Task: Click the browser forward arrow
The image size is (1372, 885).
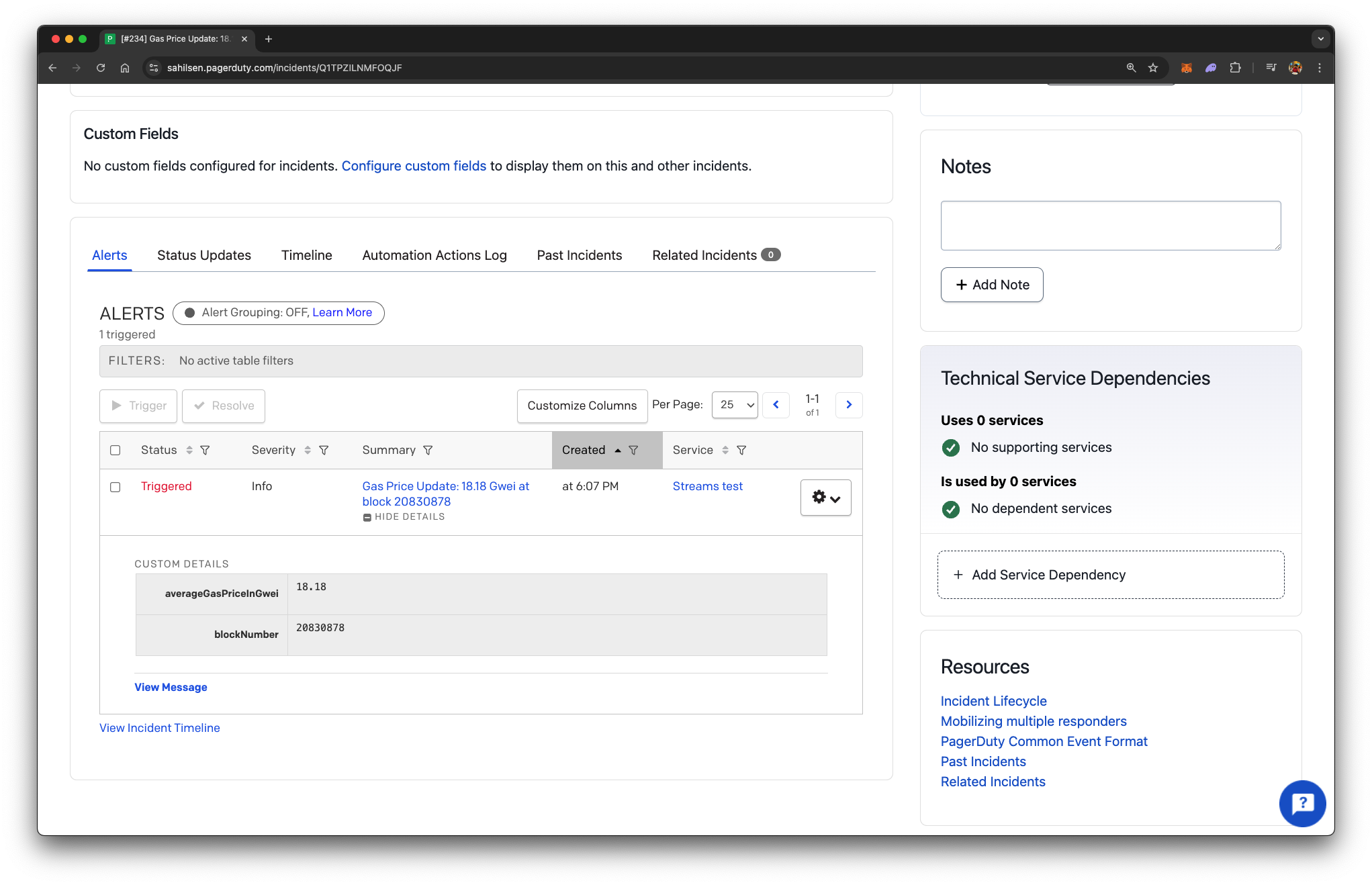Action: (x=77, y=68)
